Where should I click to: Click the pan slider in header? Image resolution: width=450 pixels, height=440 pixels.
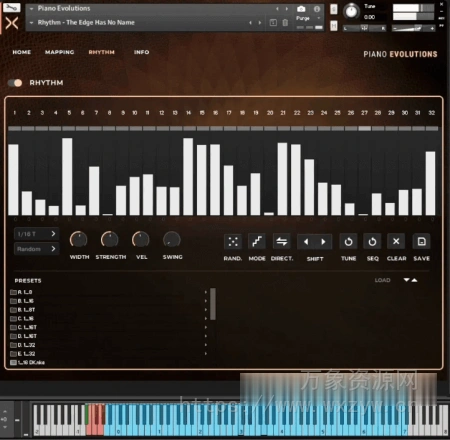tap(365, 29)
